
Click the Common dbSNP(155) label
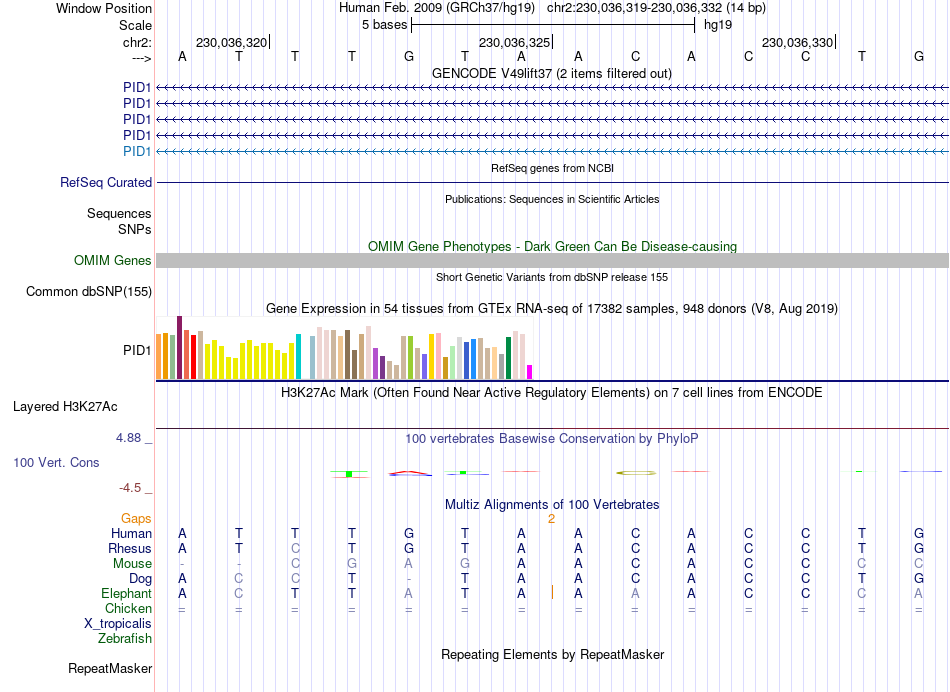[x=89, y=291]
